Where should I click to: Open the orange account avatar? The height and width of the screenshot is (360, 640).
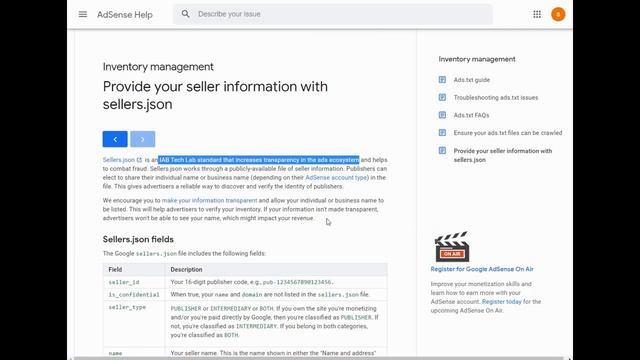tap(558, 14)
